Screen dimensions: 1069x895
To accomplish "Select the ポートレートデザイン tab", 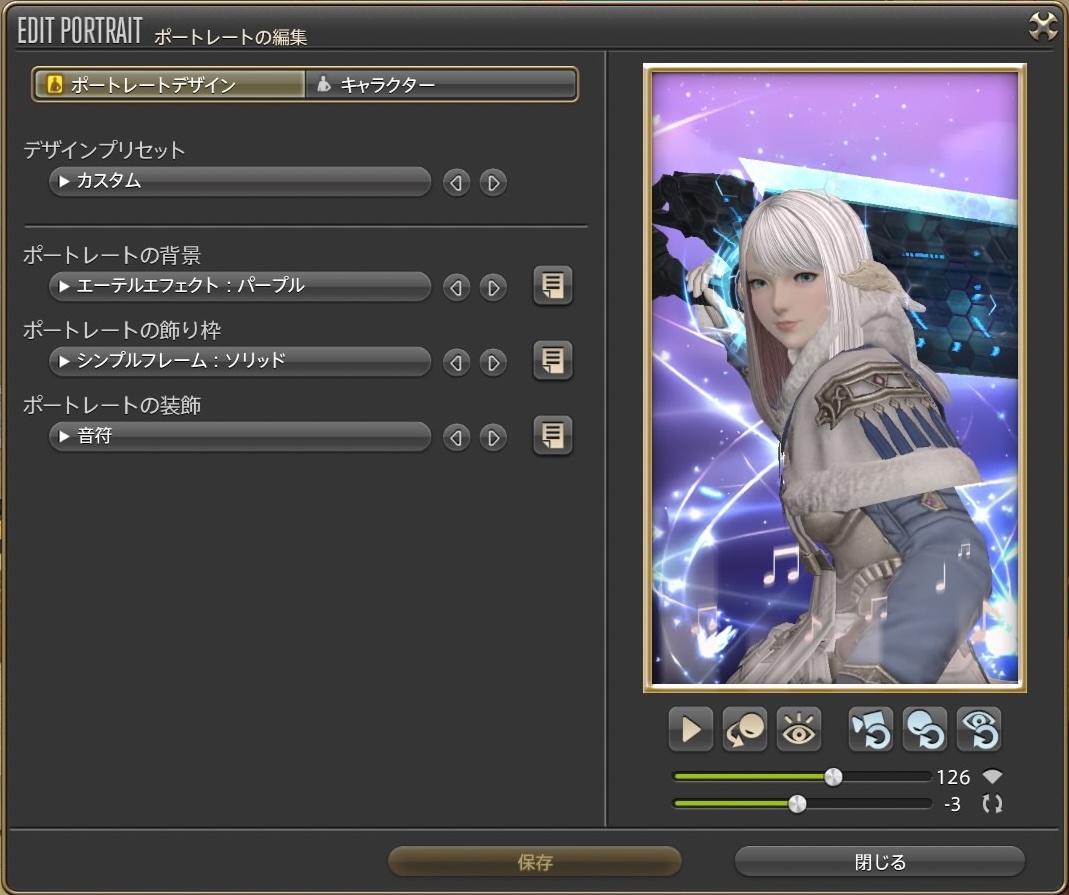I will [169, 85].
